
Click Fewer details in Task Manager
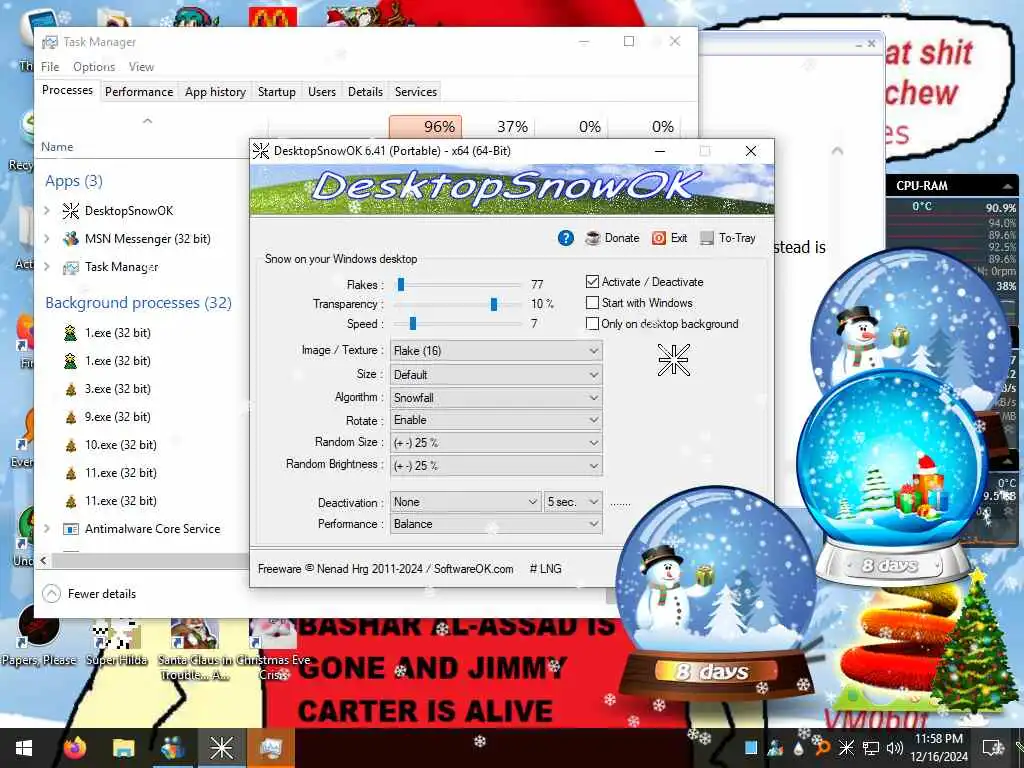89,594
